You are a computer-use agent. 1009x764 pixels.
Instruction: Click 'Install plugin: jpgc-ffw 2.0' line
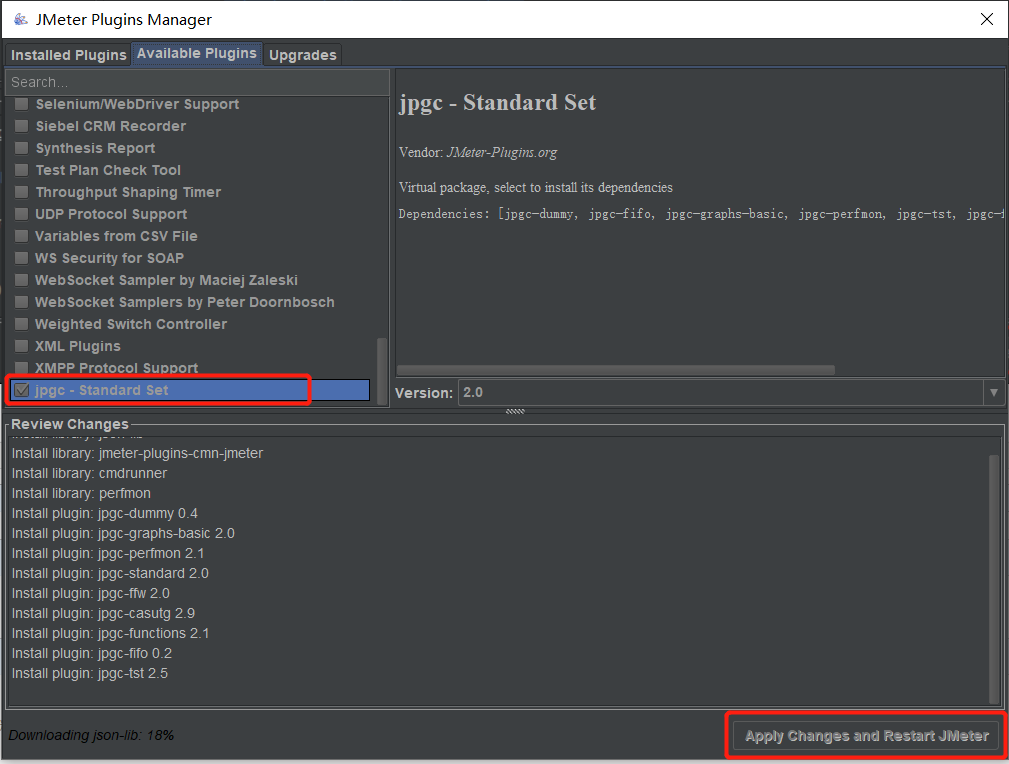[91, 593]
